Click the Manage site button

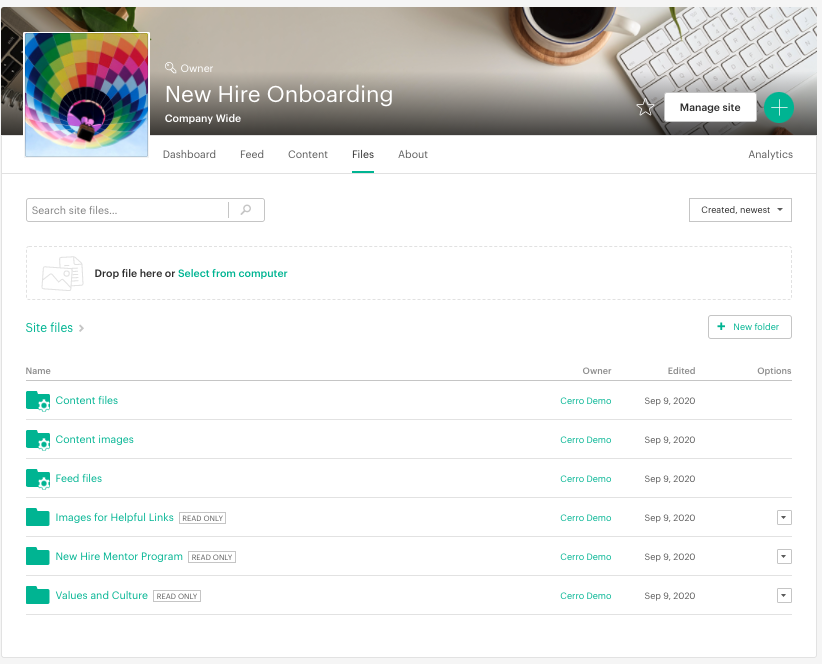pos(710,107)
